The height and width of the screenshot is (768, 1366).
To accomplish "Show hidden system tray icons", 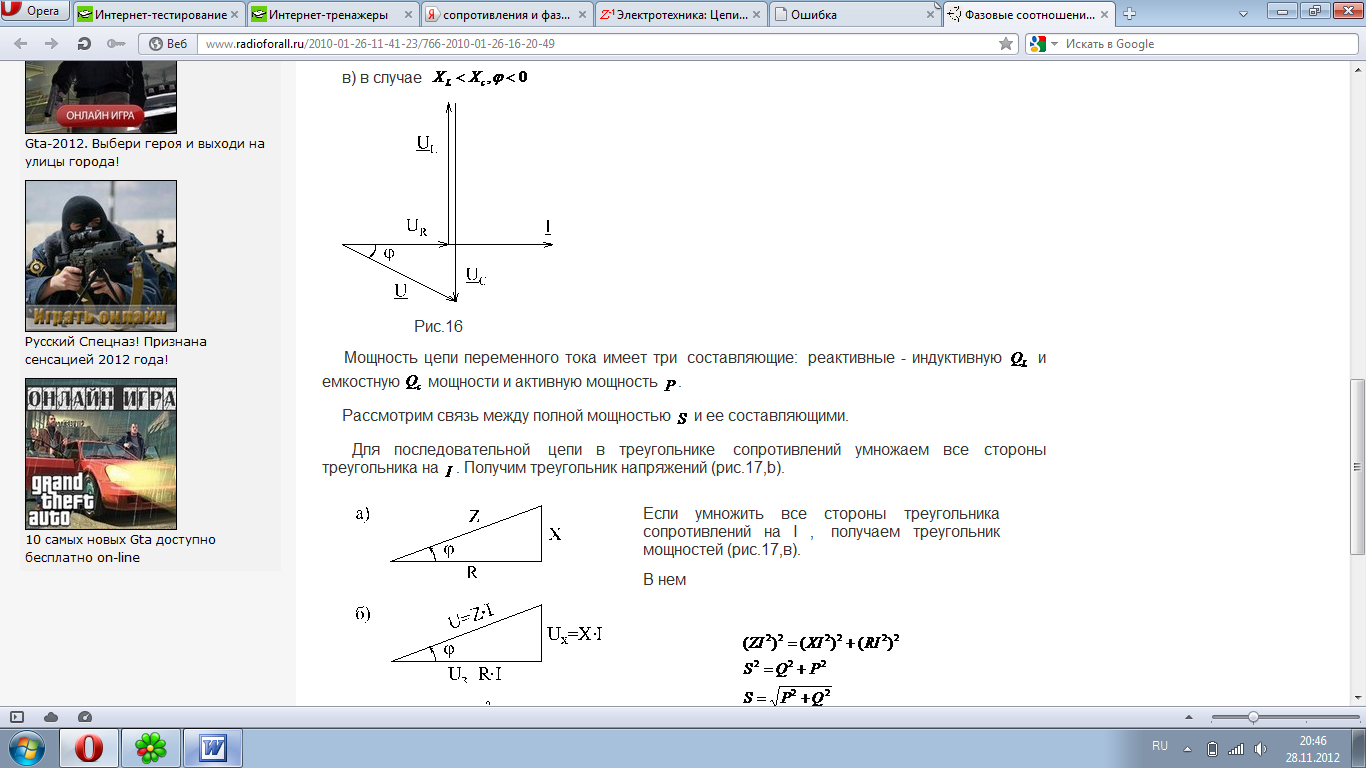I will tap(1189, 748).
